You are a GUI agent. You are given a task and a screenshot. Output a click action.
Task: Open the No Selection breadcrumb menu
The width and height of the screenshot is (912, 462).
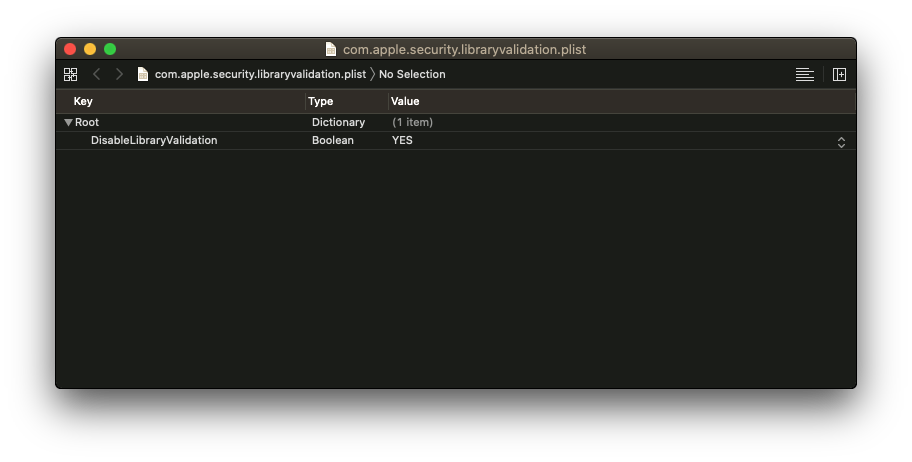(x=412, y=74)
